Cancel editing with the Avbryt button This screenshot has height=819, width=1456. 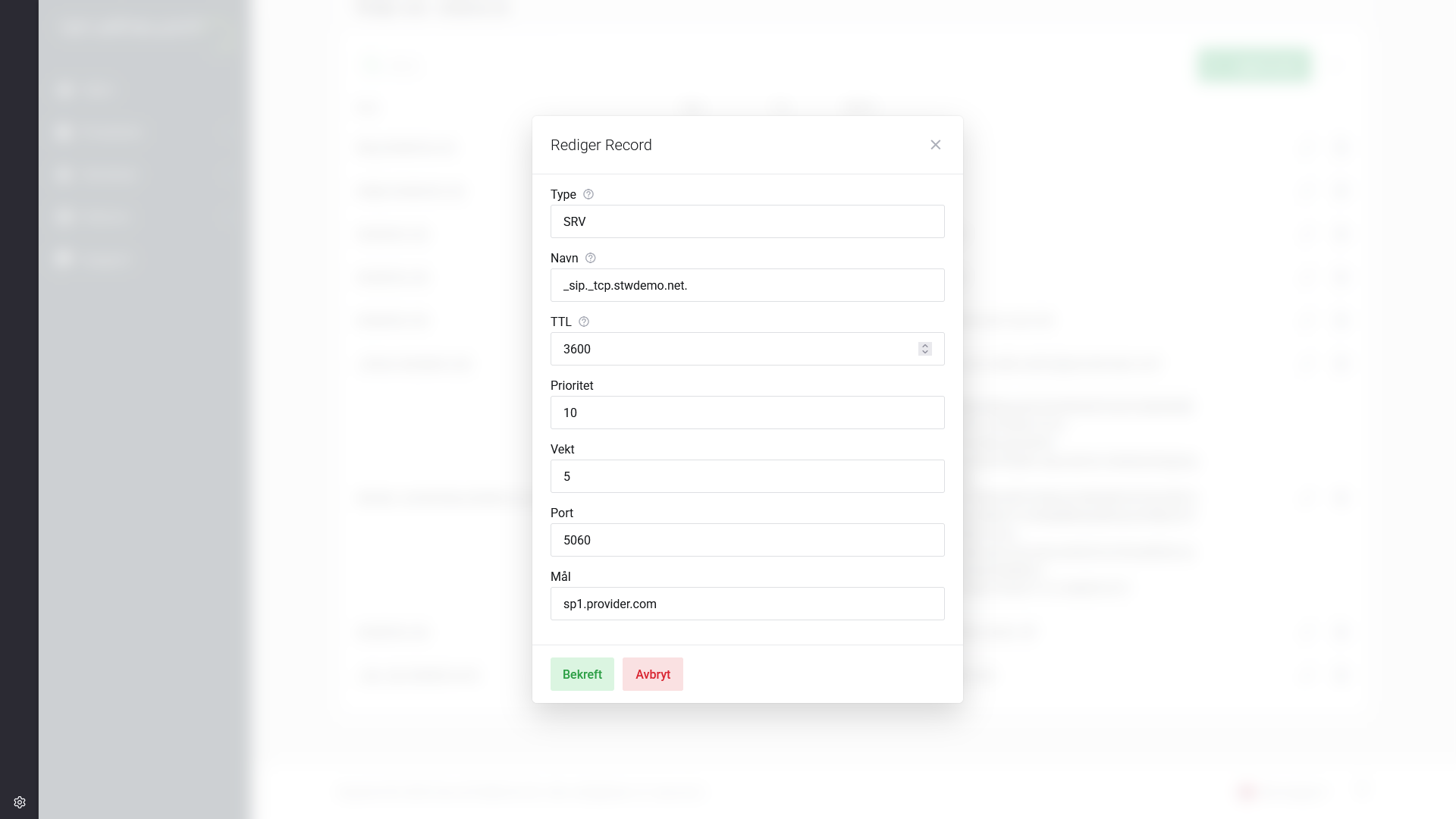tap(652, 674)
